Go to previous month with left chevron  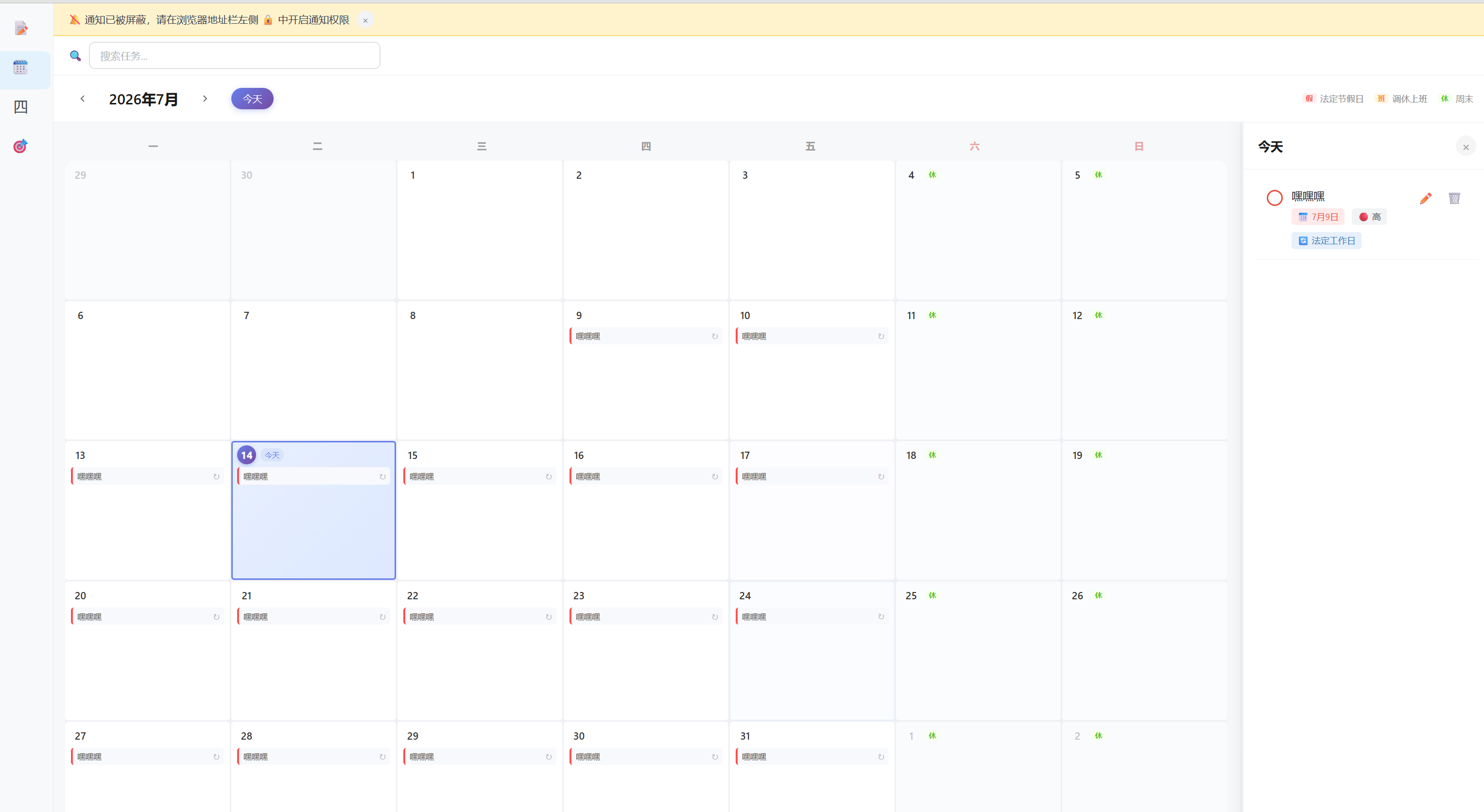tap(83, 99)
